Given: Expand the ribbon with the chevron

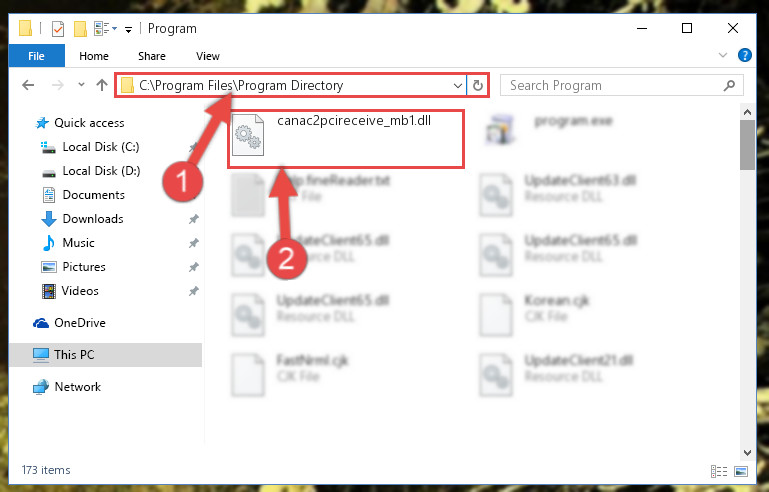Looking at the screenshot, I should pyautogui.click(x=722, y=55).
